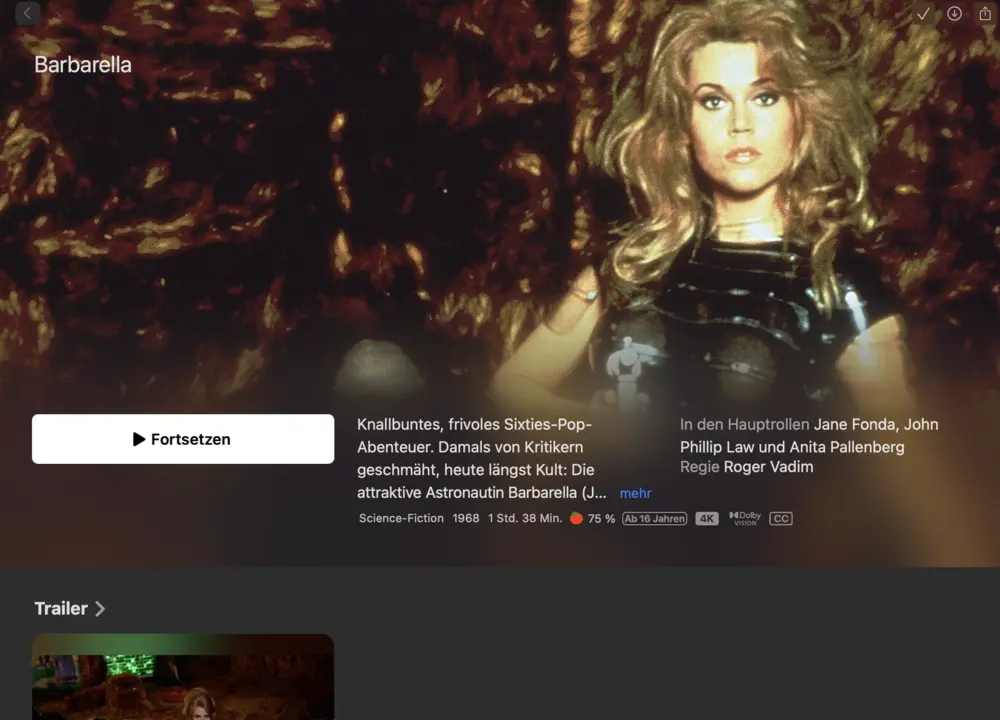Click the Science-Fiction genre label
1000x720 pixels.
click(x=401, y=518)
